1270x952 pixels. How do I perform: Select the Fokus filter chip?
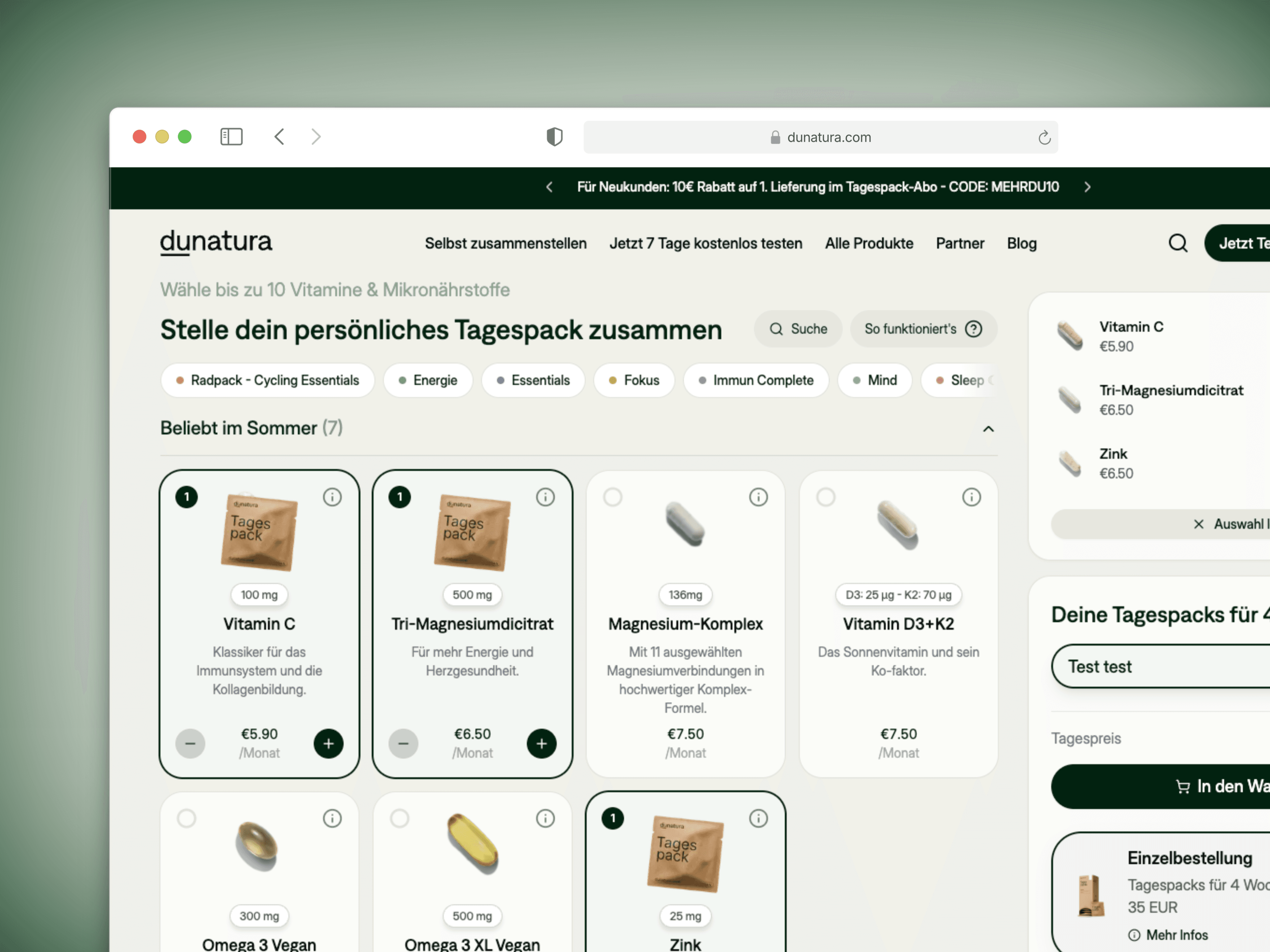634,380
